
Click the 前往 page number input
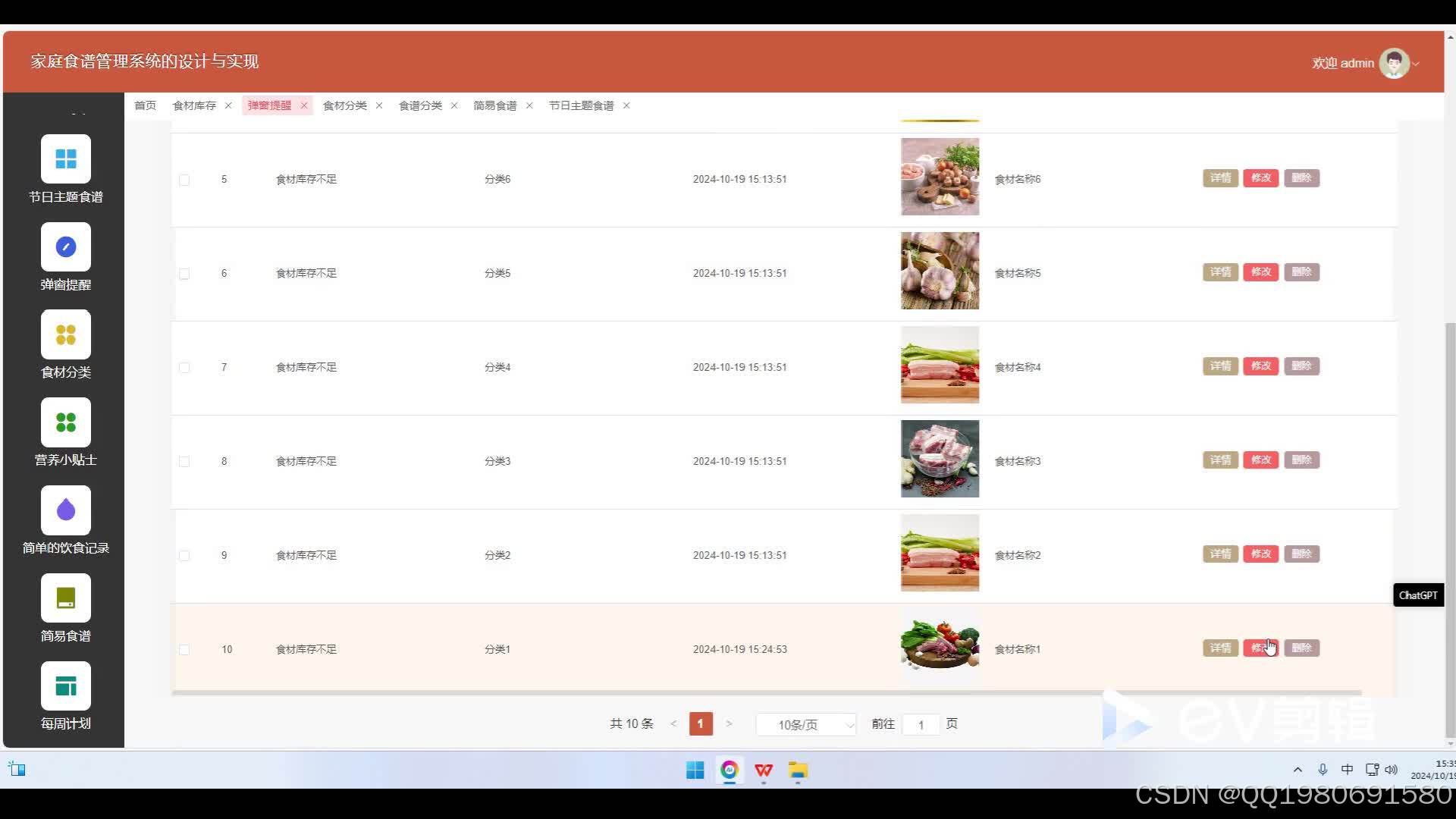[x=921, y=725]
